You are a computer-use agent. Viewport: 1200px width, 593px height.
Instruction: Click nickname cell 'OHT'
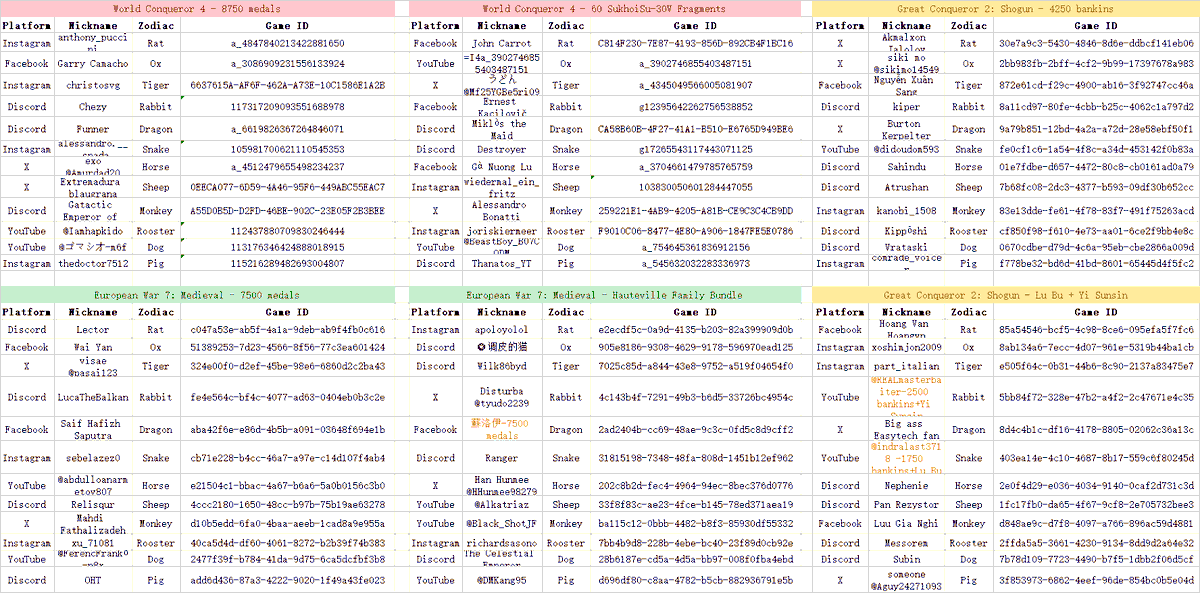click(x=93, y=580)
